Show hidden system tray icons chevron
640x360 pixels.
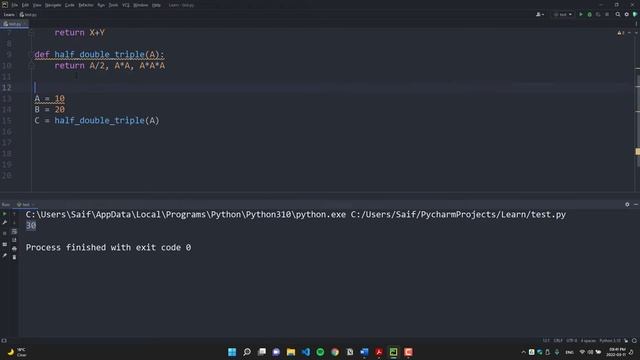(x=523, y=352)
